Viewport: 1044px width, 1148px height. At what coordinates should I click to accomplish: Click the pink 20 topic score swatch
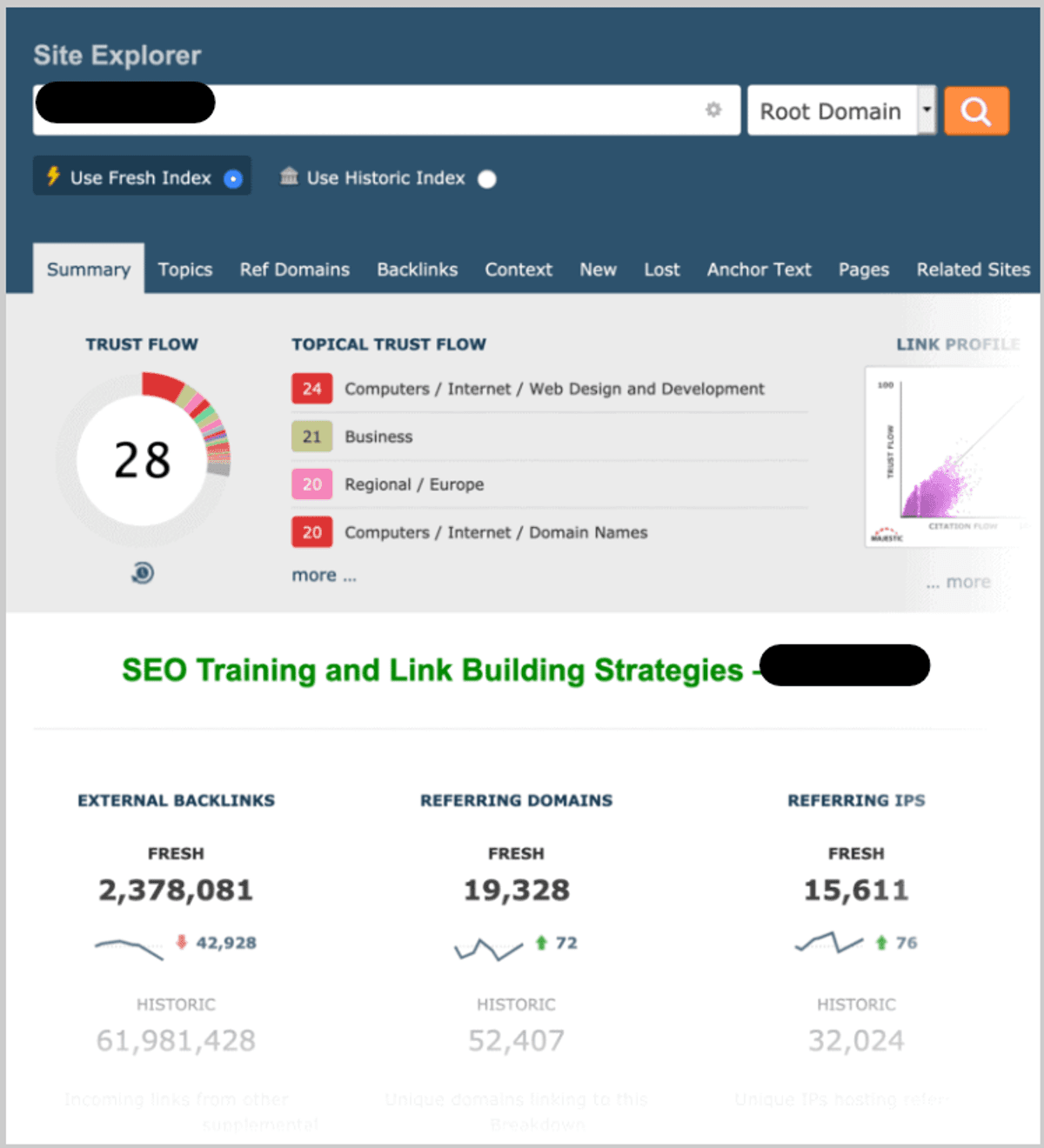tap(312, 484)
